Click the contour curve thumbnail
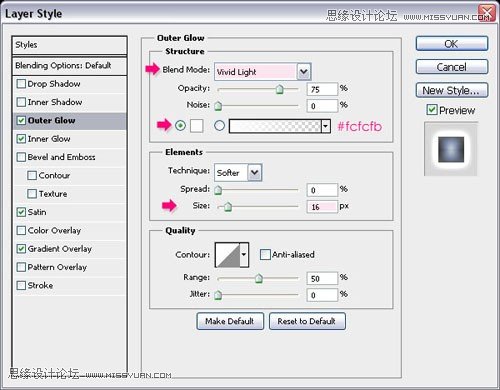Screen dimensions: 500x390 click(x=228, y=255)
